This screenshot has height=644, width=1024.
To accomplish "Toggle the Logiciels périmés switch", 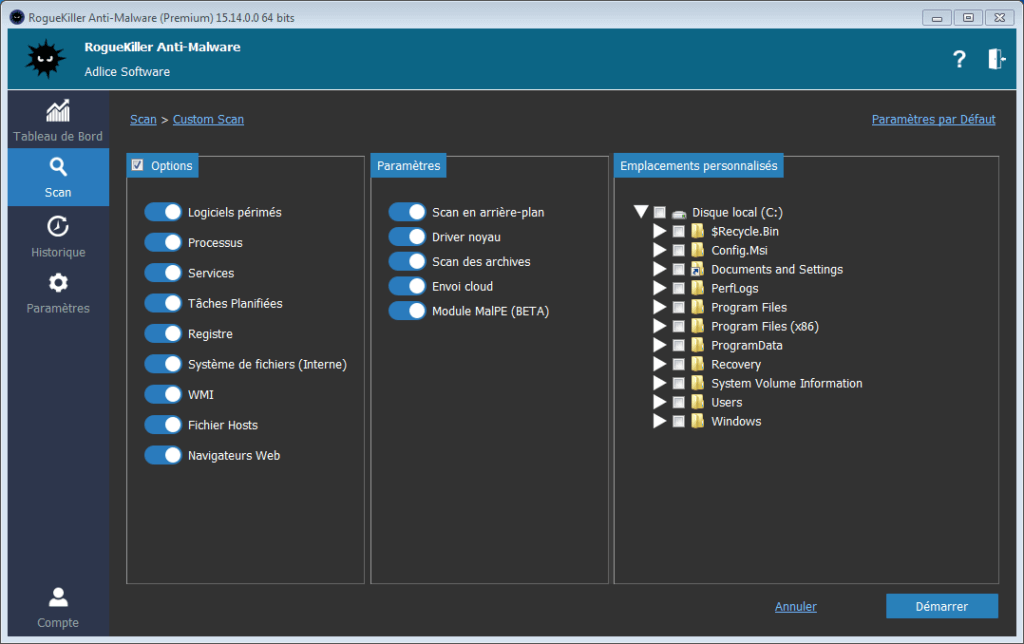I will tap(162, 212).
